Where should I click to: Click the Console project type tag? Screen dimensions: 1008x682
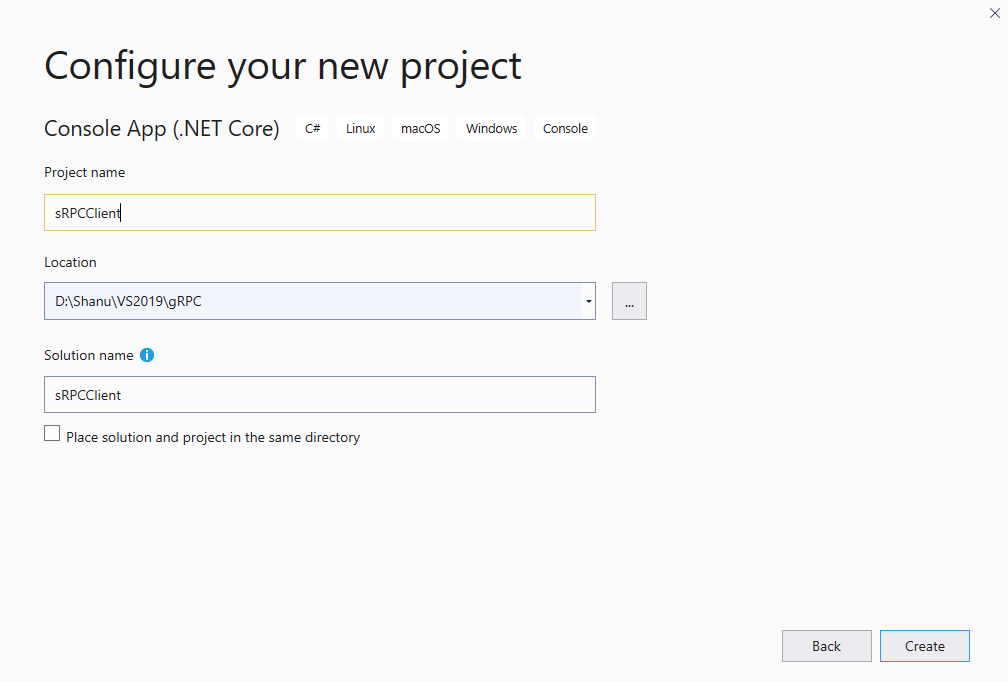(x=565, y=129)
